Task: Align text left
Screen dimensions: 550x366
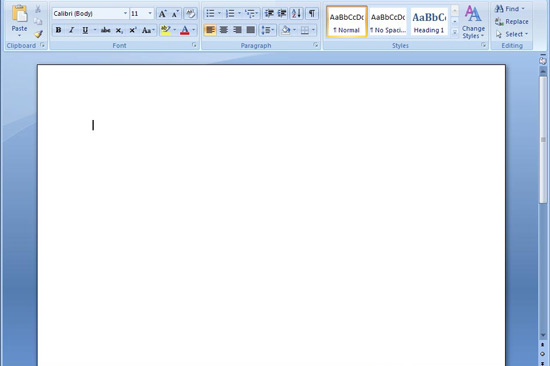Action: click(x=210, y=30)
